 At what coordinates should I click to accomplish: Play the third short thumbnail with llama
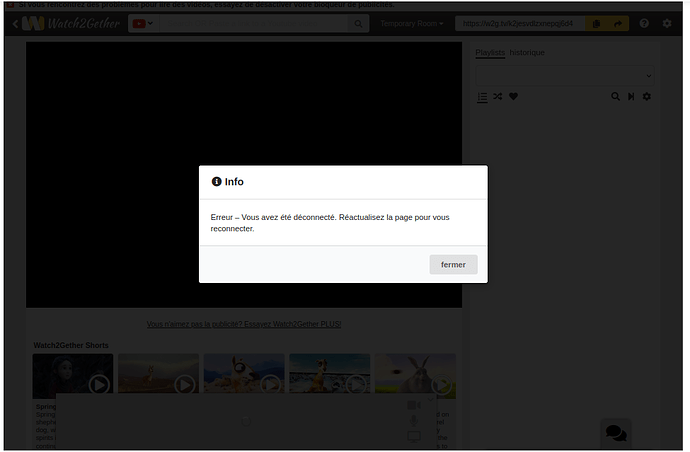244,376
